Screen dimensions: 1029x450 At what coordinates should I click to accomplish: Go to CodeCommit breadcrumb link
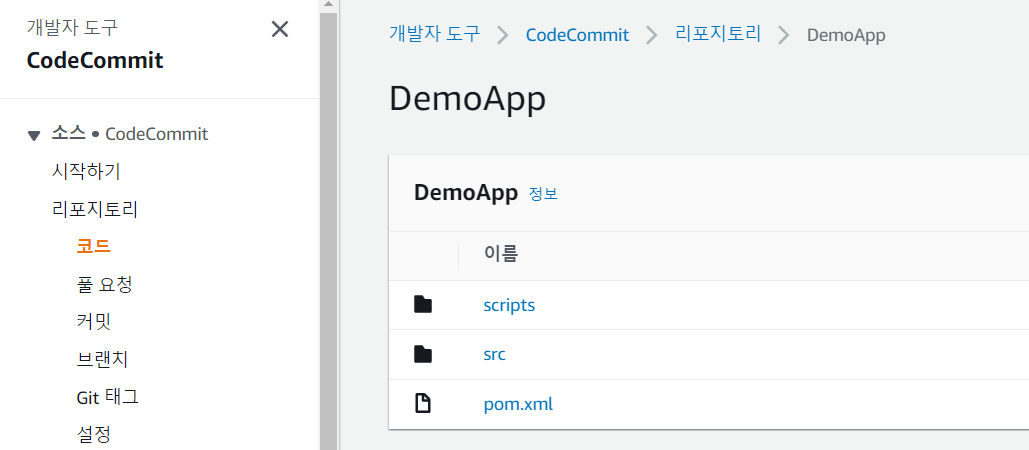tap(578, 35)
